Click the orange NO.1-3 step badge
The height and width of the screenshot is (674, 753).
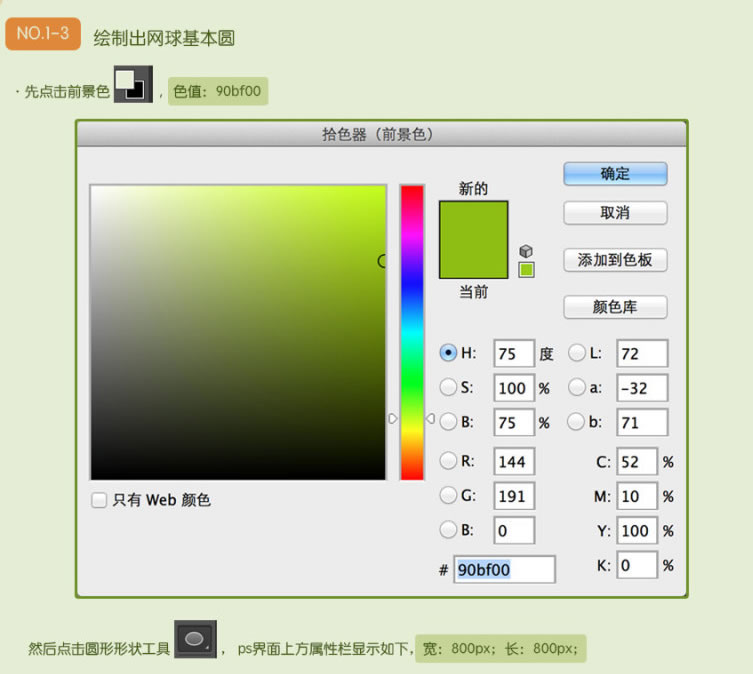(x=43, y=34)
